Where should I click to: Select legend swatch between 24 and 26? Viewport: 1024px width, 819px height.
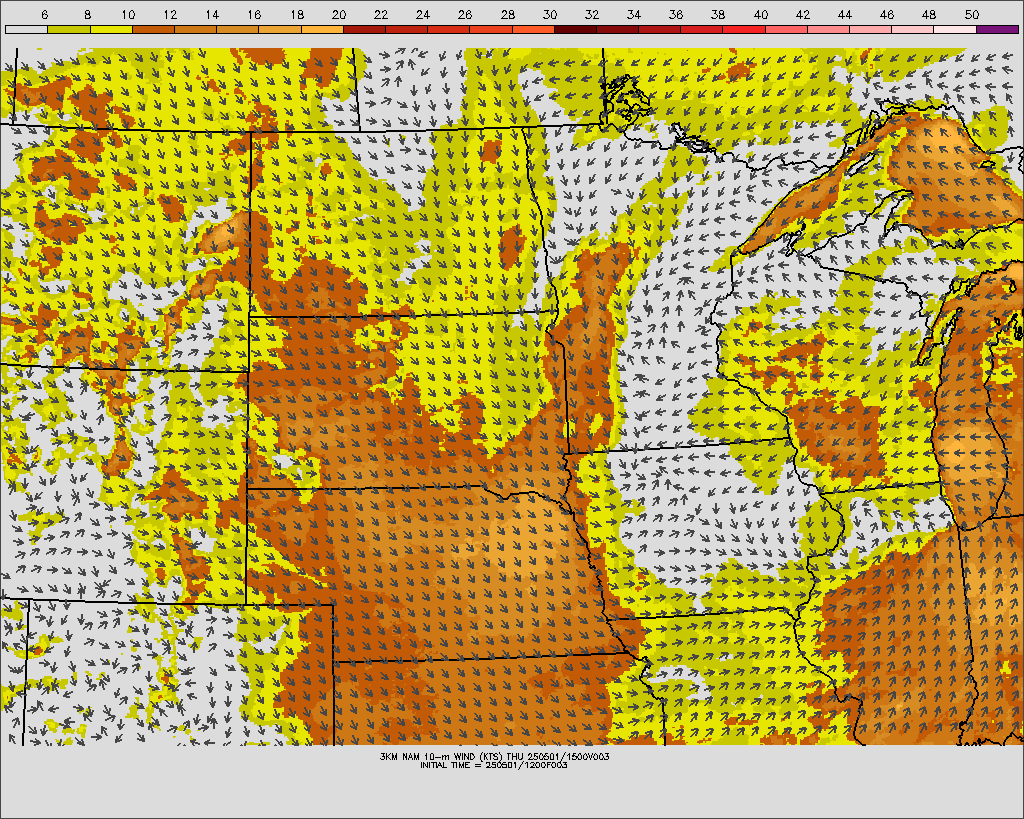tap(449, 29)
